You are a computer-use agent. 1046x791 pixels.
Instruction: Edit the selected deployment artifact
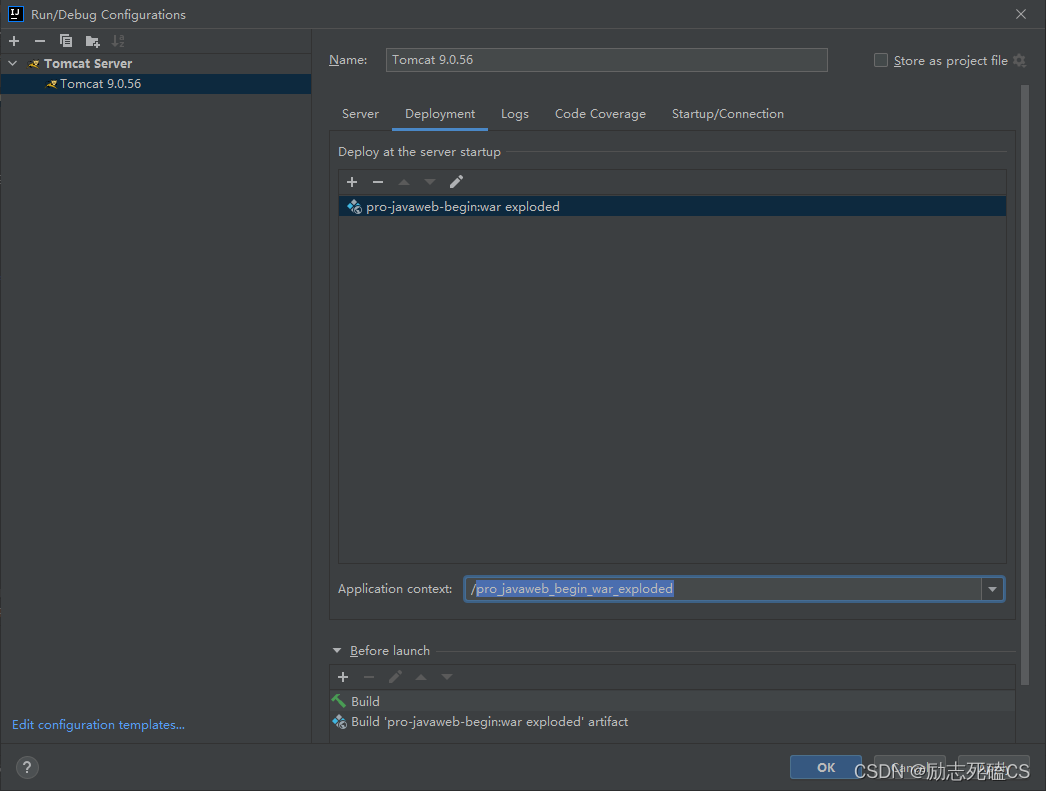click(456, 182)
